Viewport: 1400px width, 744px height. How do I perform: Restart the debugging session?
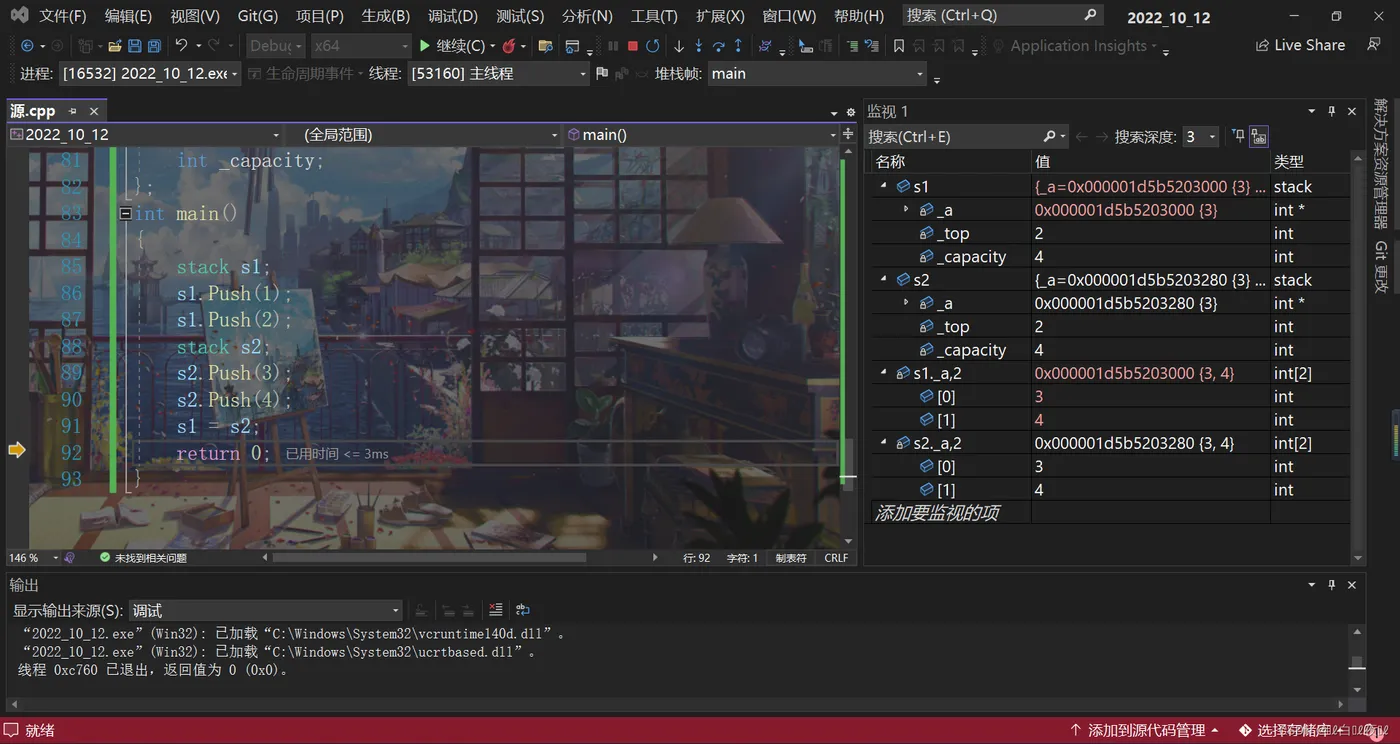tap(653, 46)
